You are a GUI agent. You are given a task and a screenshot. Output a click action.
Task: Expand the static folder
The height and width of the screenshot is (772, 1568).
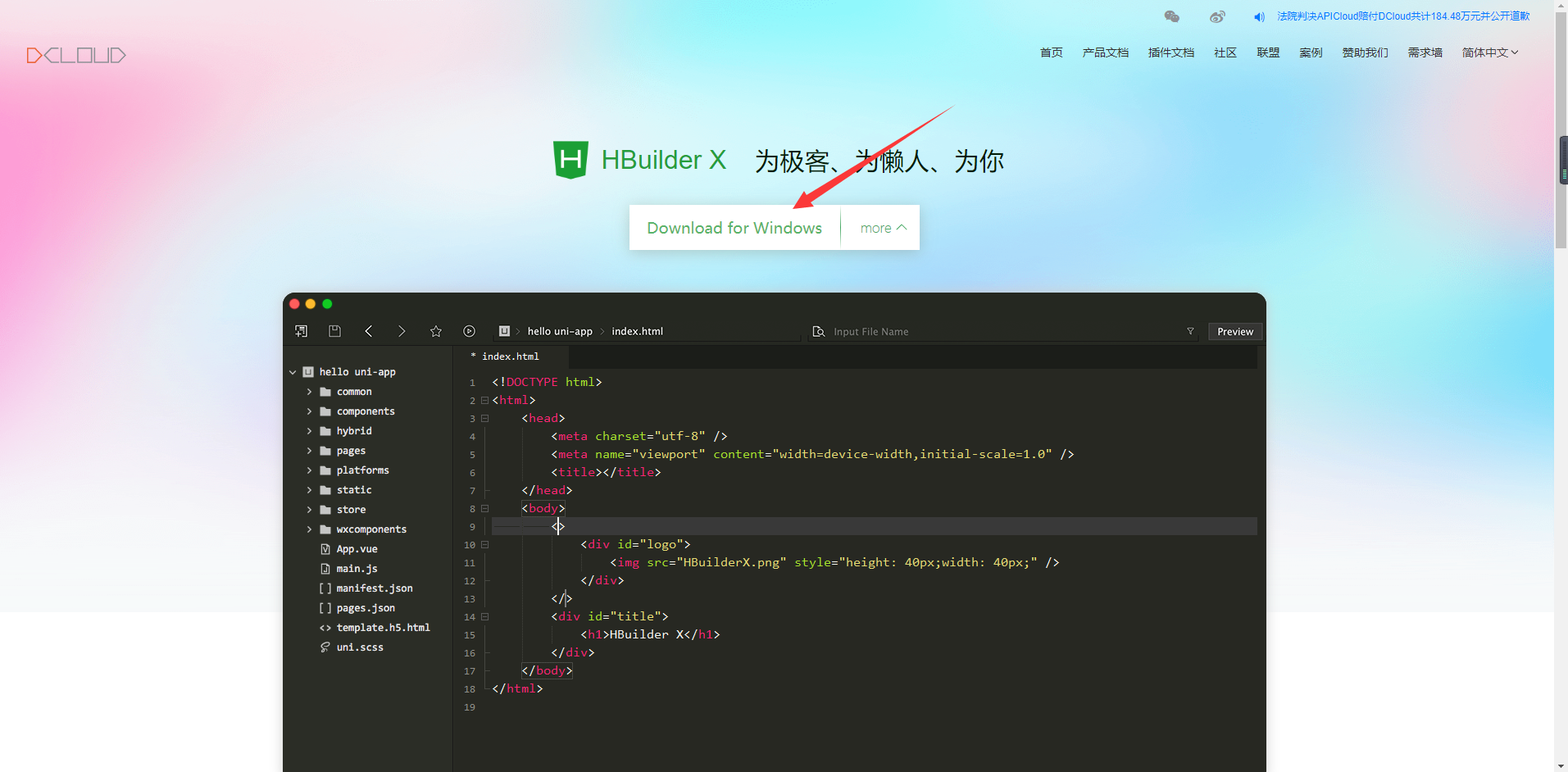point(309,490)
